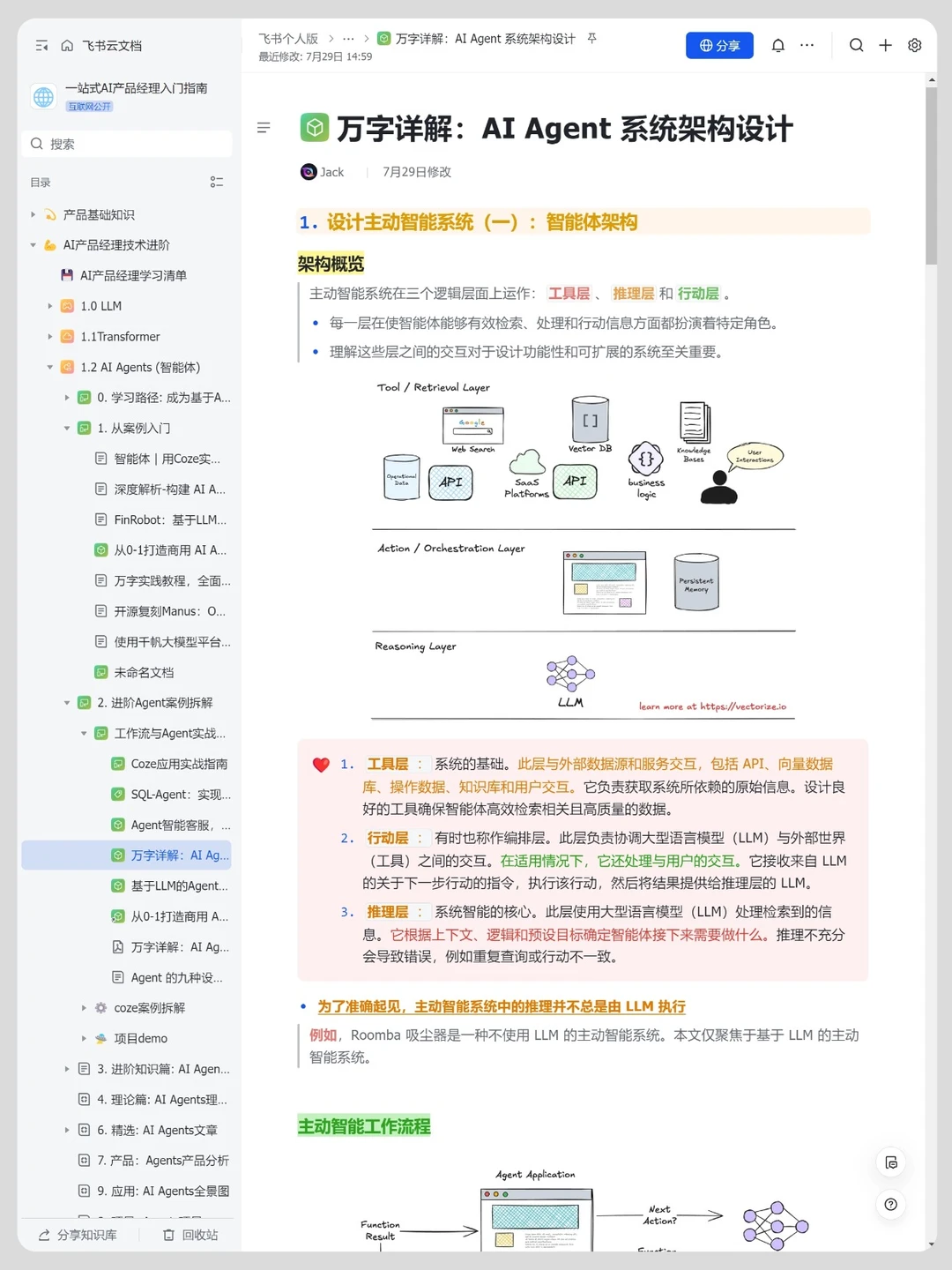Open the underlined link about LLM reasoning
This screenshot has height=1270, width=952.
pos(502,1006)
